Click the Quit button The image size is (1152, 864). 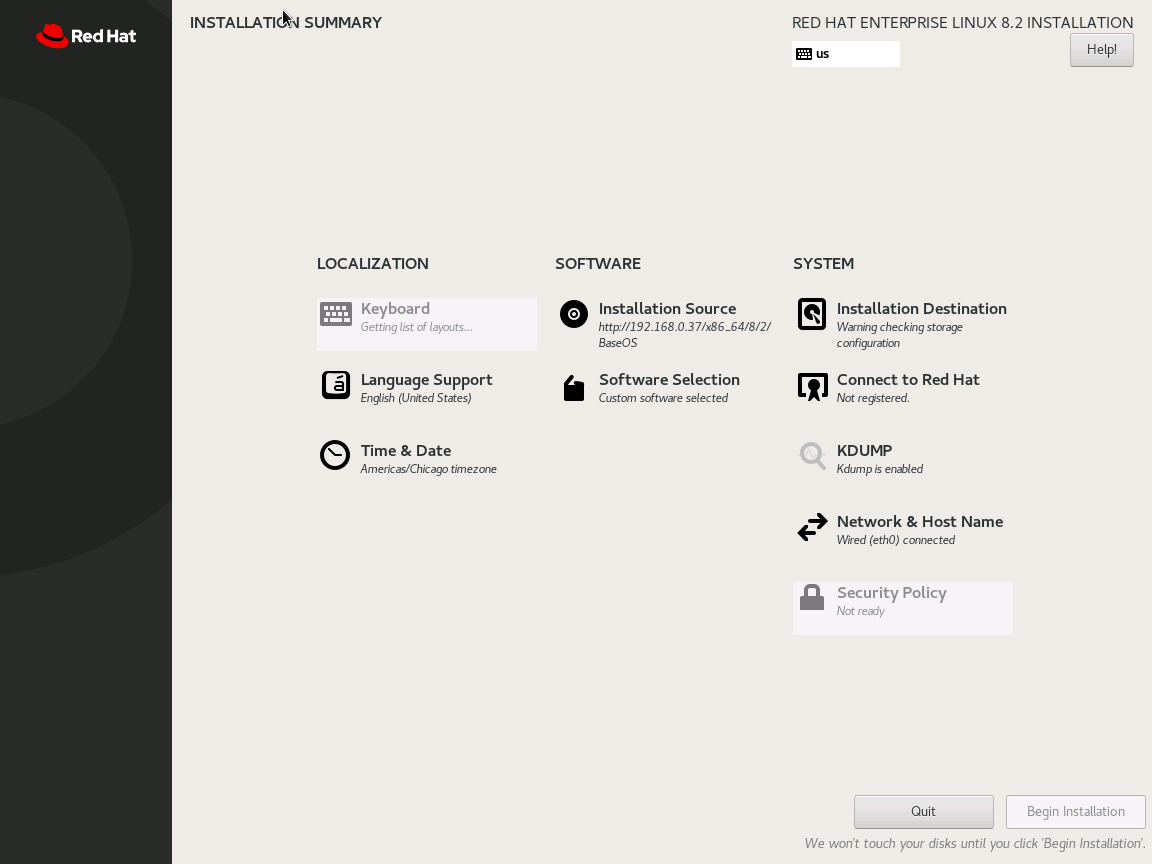click(x=924, y=811)
